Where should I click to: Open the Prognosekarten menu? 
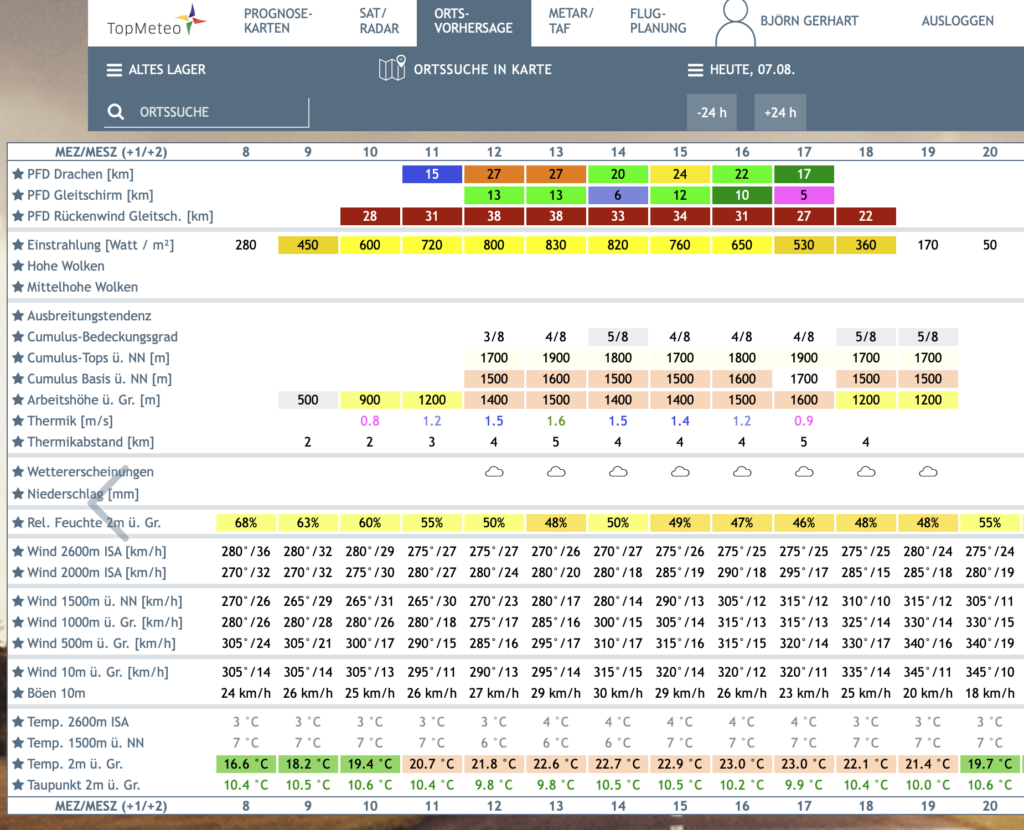(278, 21)
